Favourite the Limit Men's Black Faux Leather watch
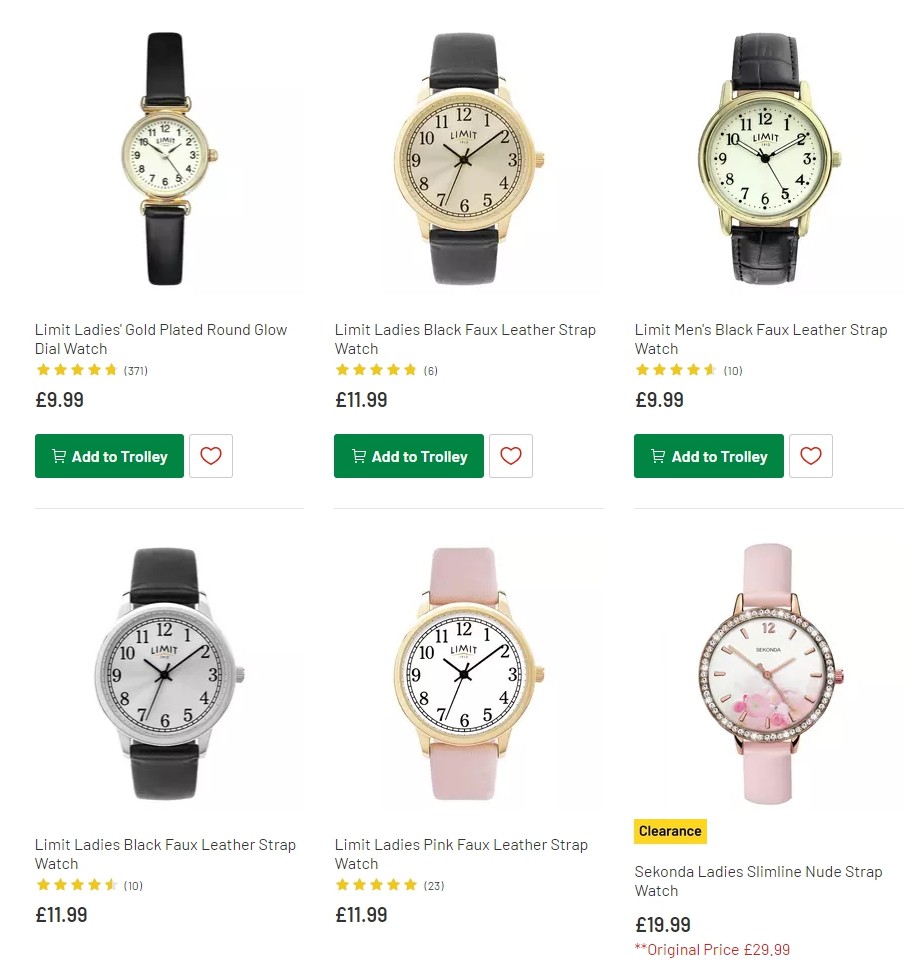This screenshot has width=922, height=965. 810,456
